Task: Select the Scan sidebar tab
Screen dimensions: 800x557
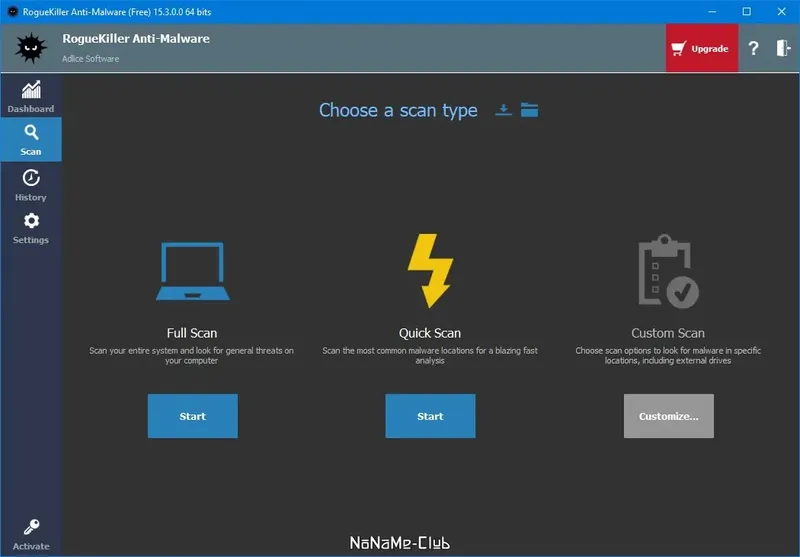Action: coord(31,140)
